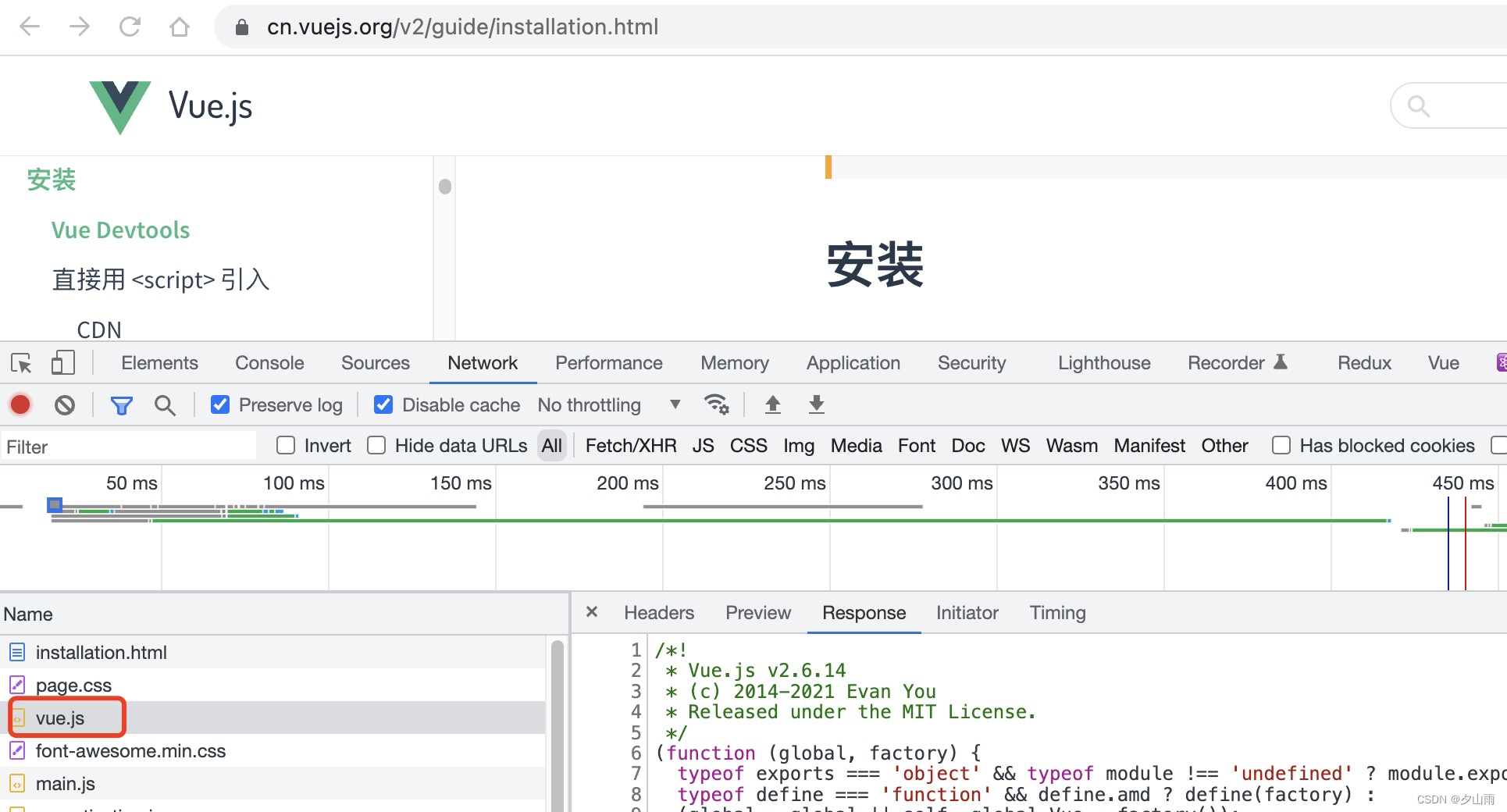Click the browser address bar URL
This screenshot has height=812, width=1507.
tap(463, 27)
